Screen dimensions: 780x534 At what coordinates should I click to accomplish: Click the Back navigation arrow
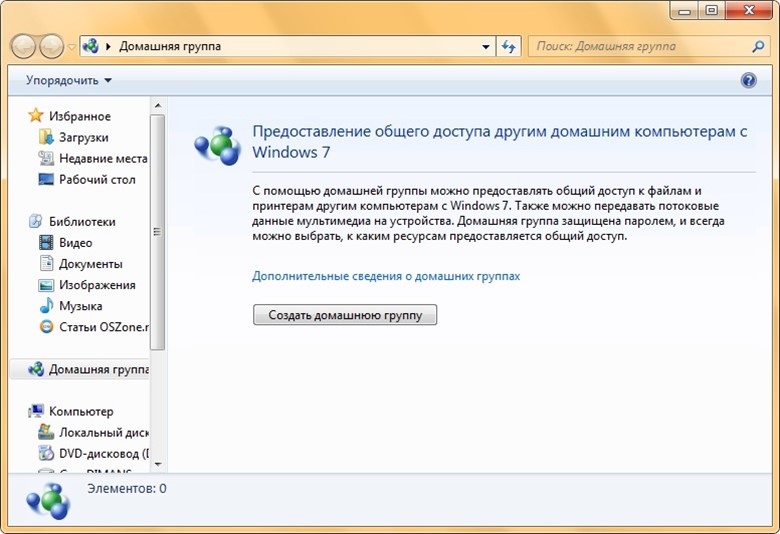click(x=23, y=47)
